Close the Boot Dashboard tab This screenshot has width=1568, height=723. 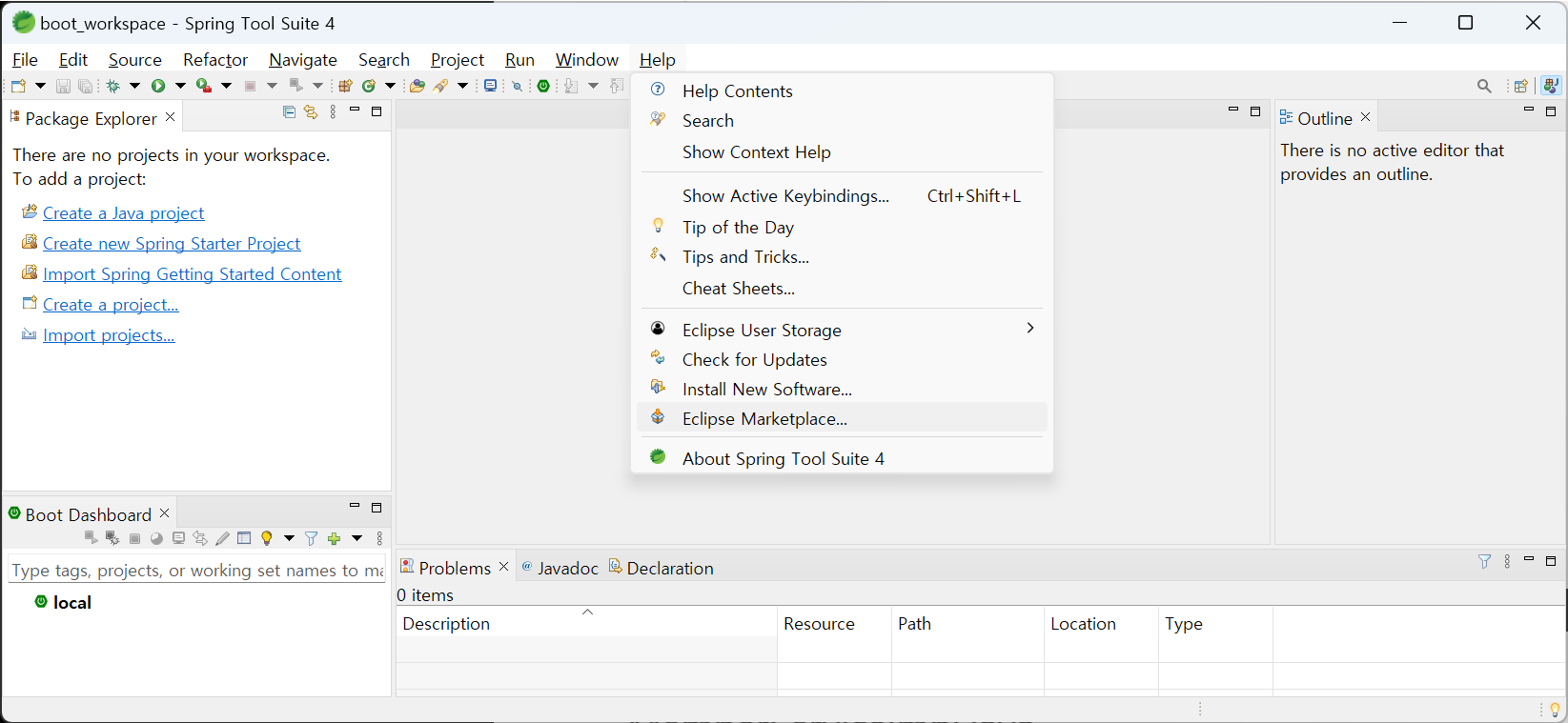point(164,512)
